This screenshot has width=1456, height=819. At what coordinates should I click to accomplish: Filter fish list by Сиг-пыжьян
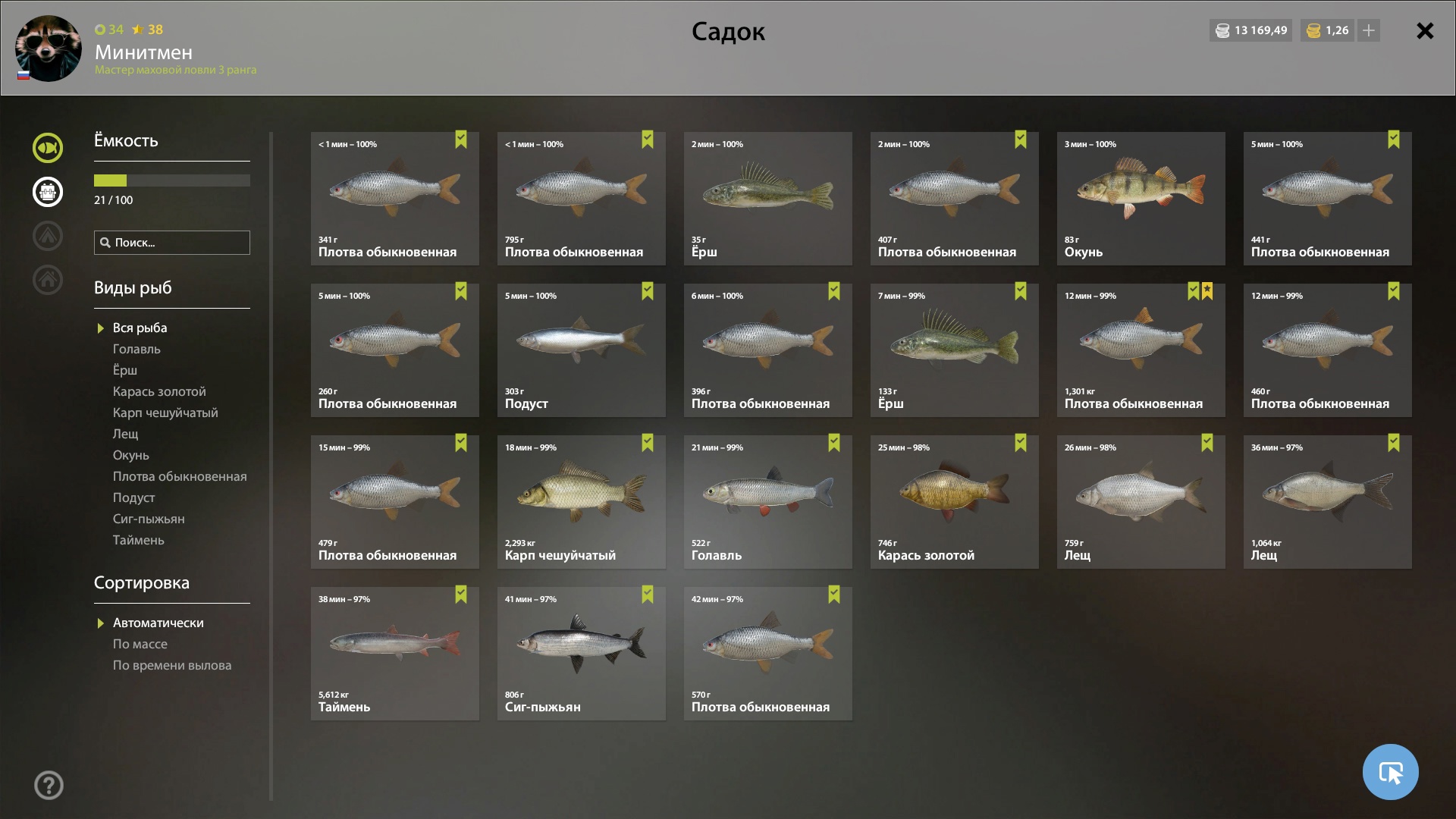click(149, 519)
